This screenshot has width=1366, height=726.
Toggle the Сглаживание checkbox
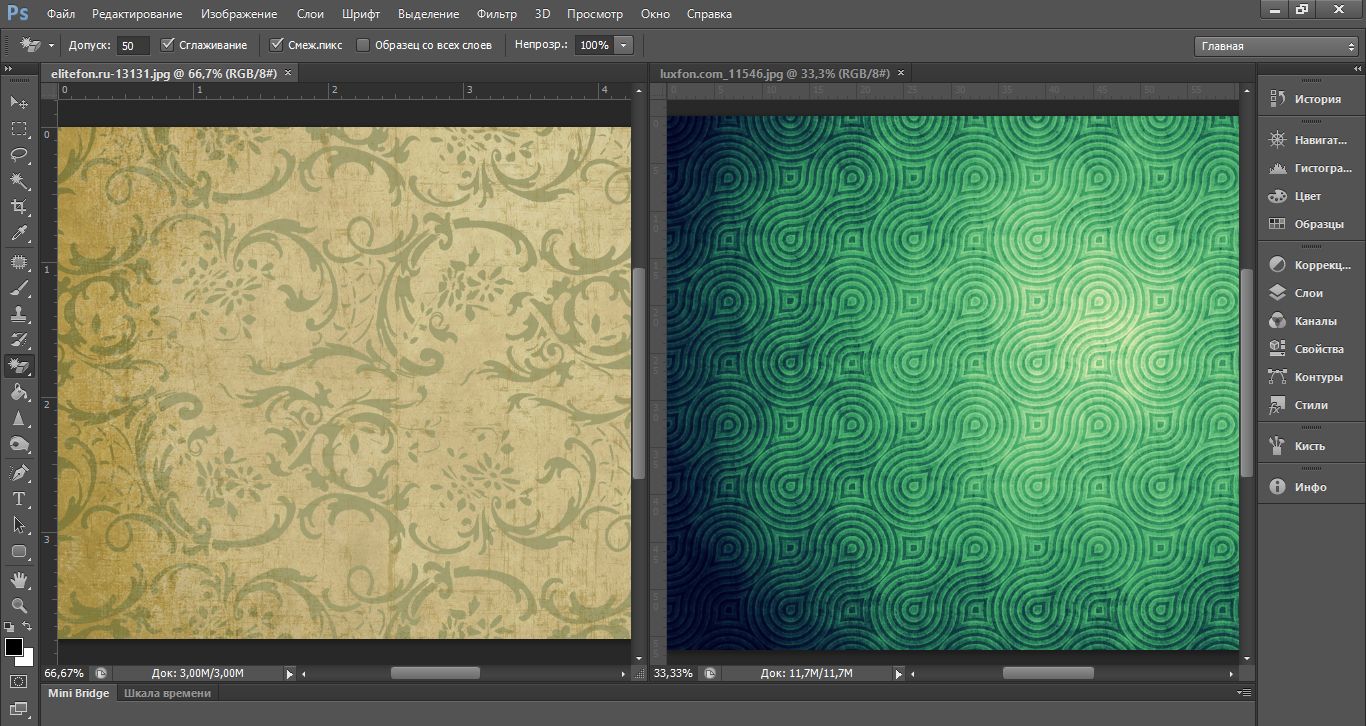click(x=168, y=45)
